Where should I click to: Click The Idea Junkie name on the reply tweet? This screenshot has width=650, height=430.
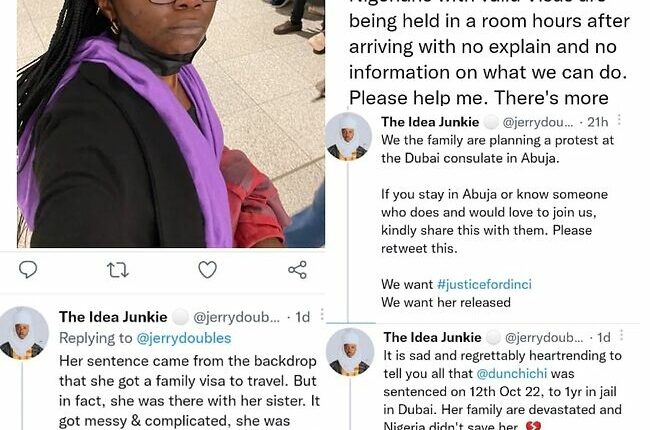(113, 317)
